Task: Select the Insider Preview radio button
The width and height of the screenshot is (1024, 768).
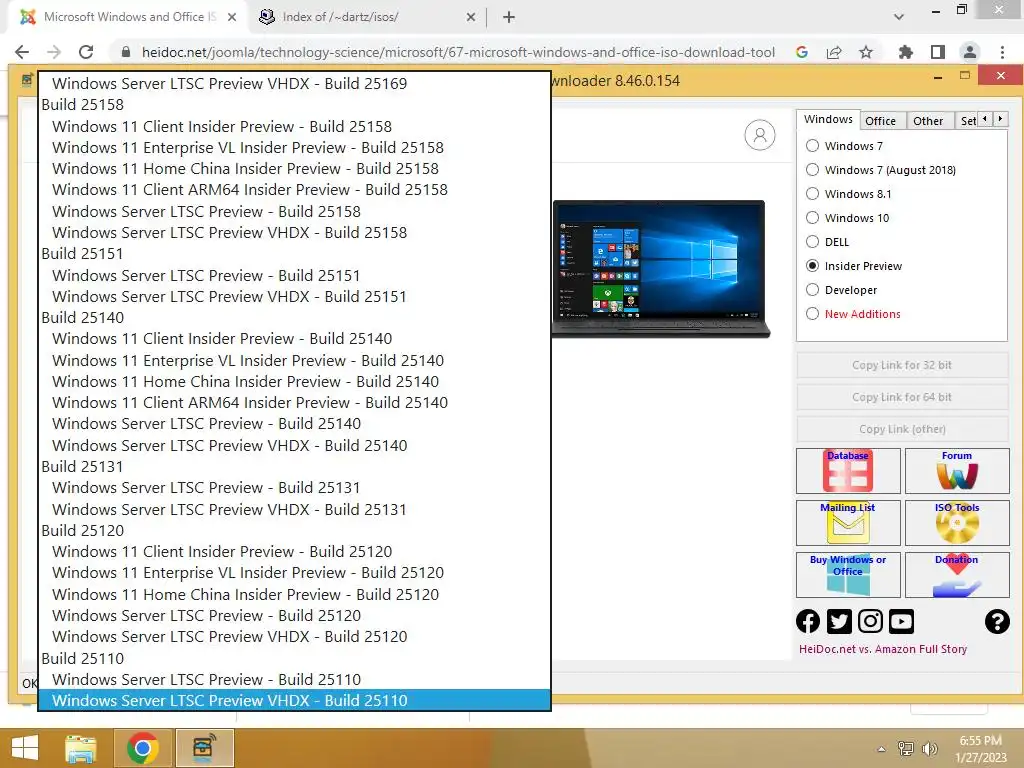Action: coord(812,266)
